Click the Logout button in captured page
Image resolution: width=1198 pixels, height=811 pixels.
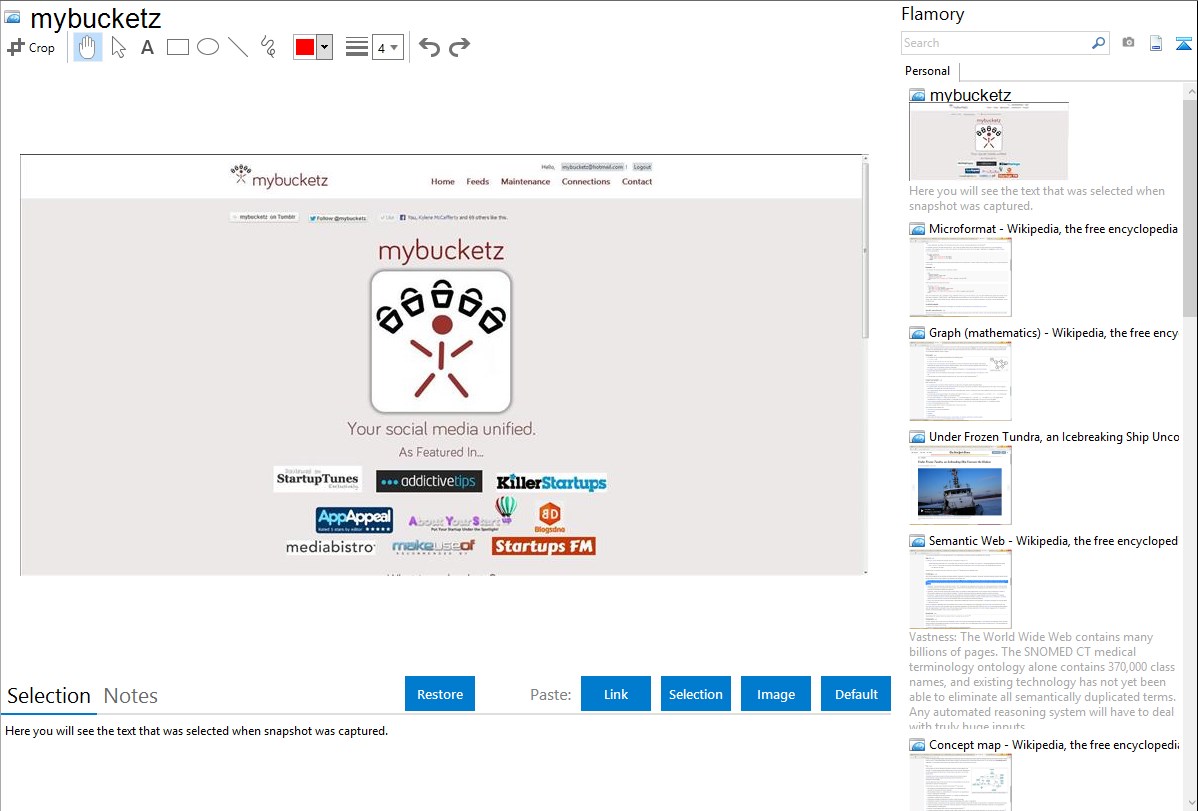pyautogui.click(x=642, y=167)
